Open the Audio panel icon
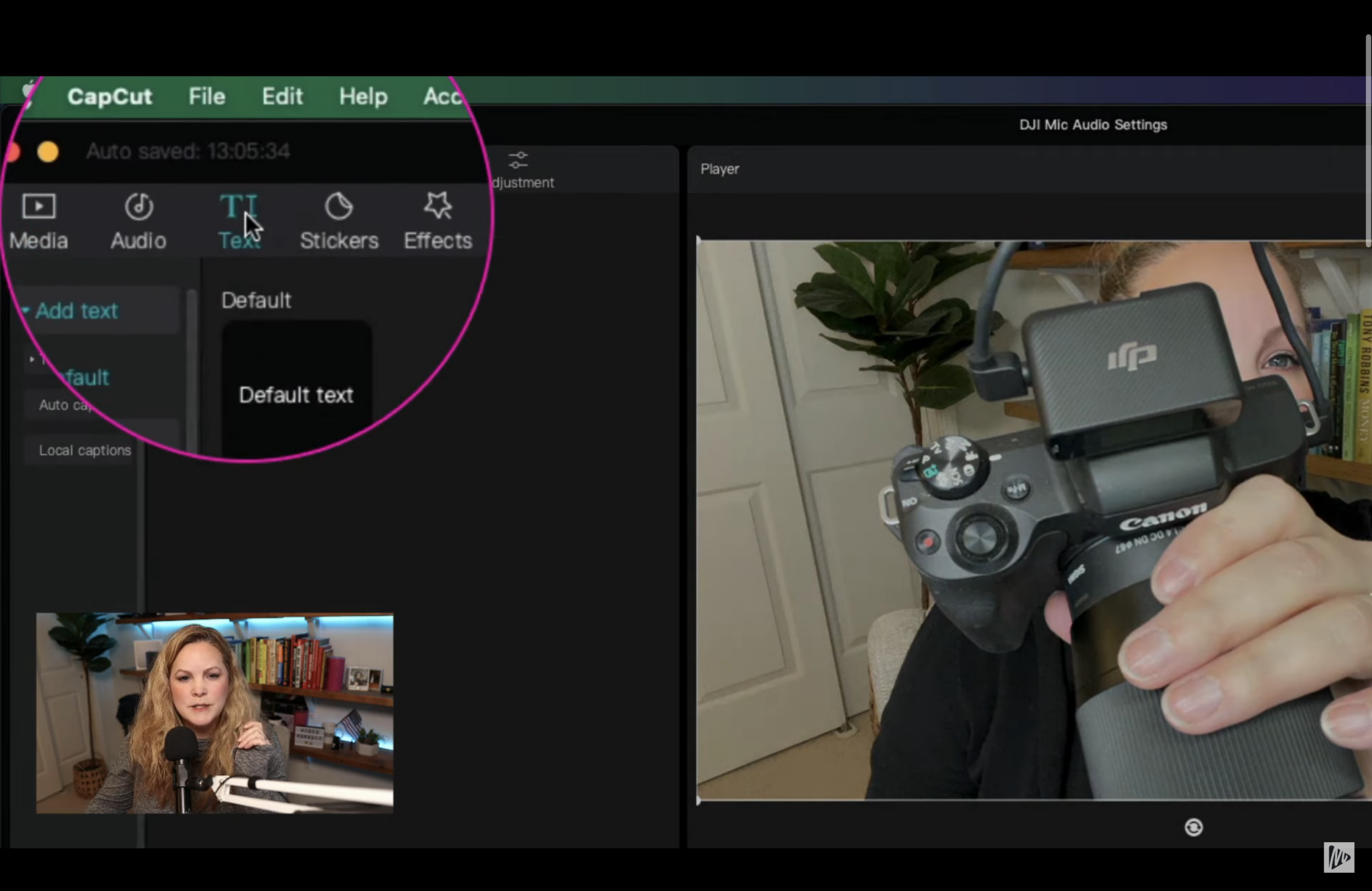 tap(139, 207)
